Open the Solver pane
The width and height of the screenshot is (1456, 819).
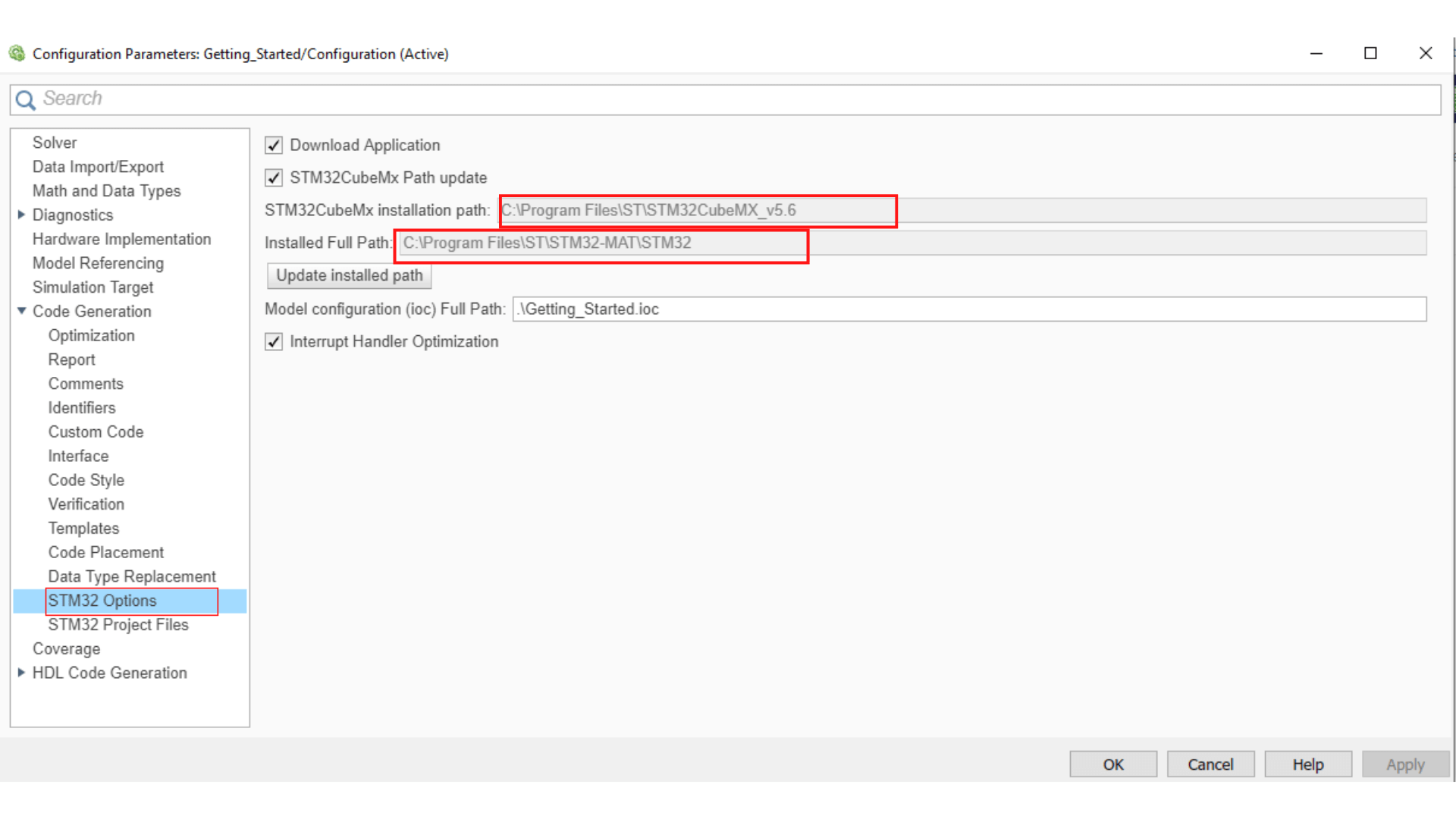pyautogui.click(x=55, y=143)
